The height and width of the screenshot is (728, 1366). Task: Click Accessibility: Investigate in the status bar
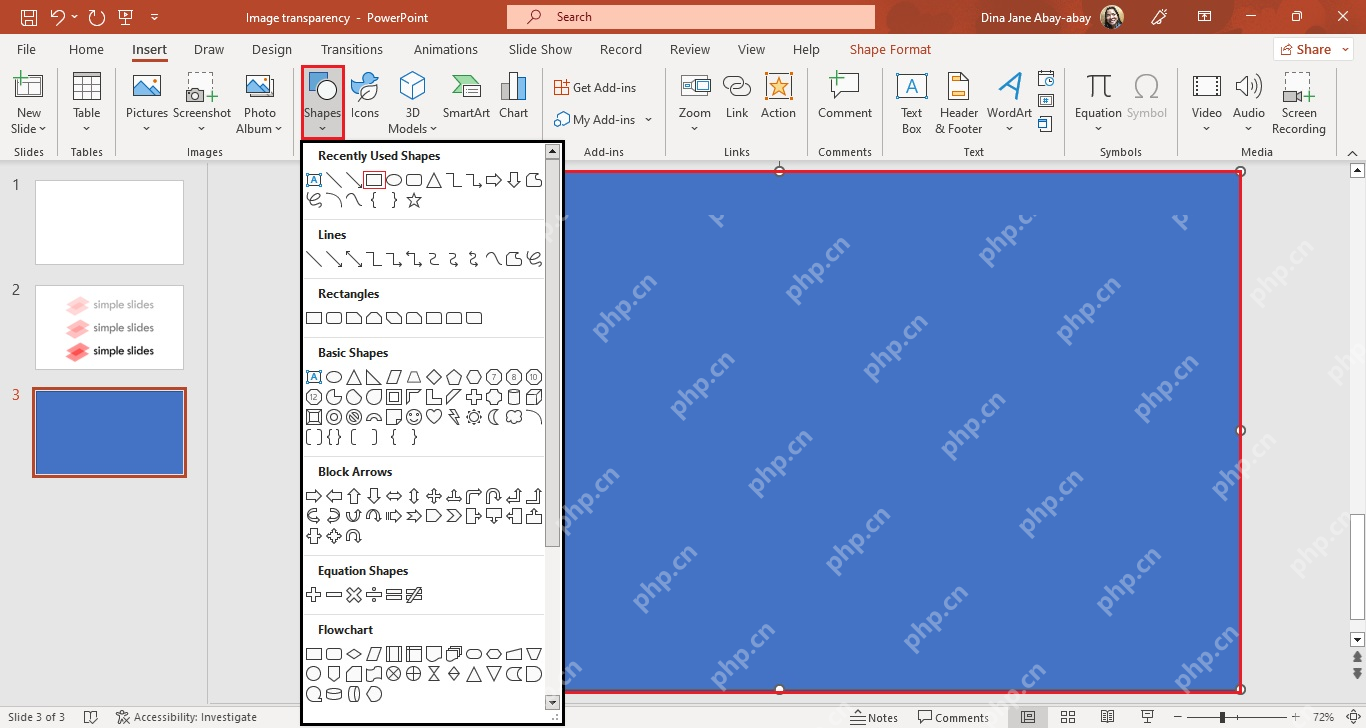click(x=186, y=717)
